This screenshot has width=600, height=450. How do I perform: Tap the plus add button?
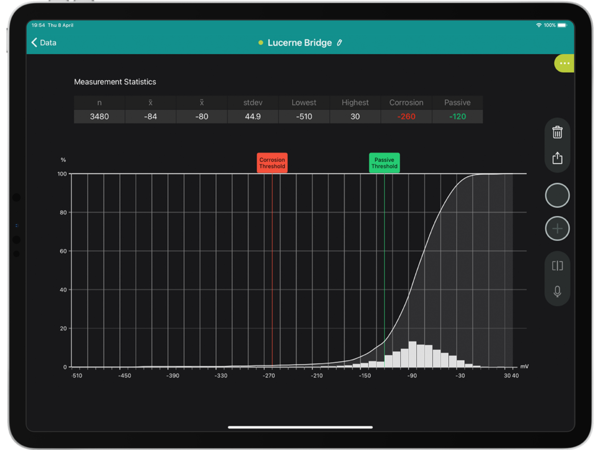point(557,229)
